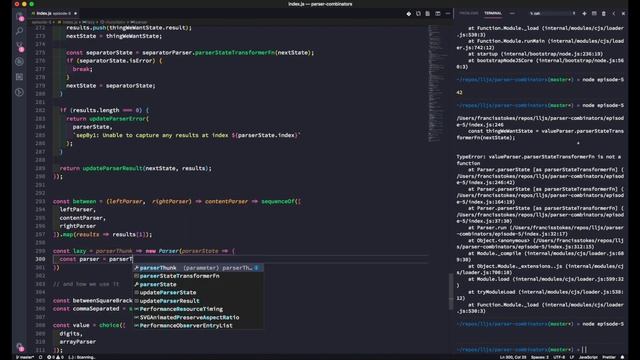Choose parserStateTransformerFn from the autocomplete suggestions
This screenshot has width=640, height=360.
pos(198,276)
